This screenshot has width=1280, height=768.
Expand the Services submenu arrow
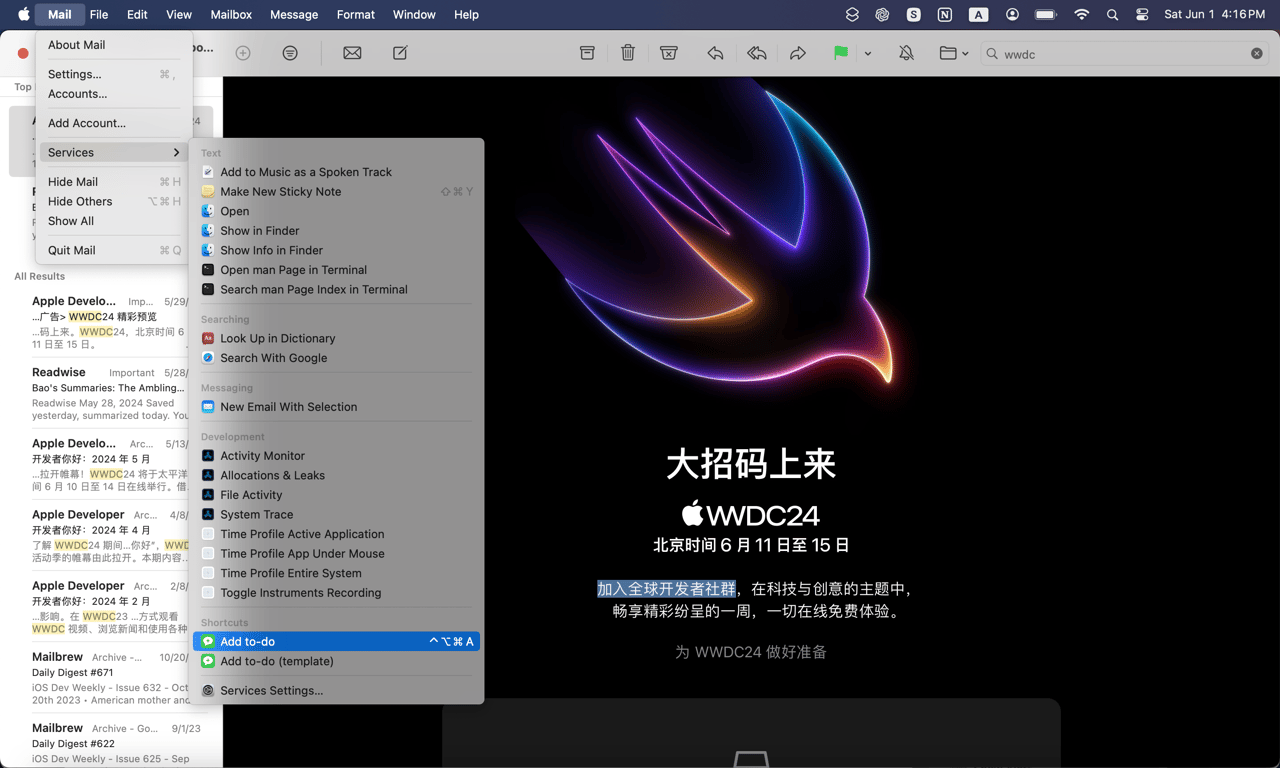[x=177, y=152]
